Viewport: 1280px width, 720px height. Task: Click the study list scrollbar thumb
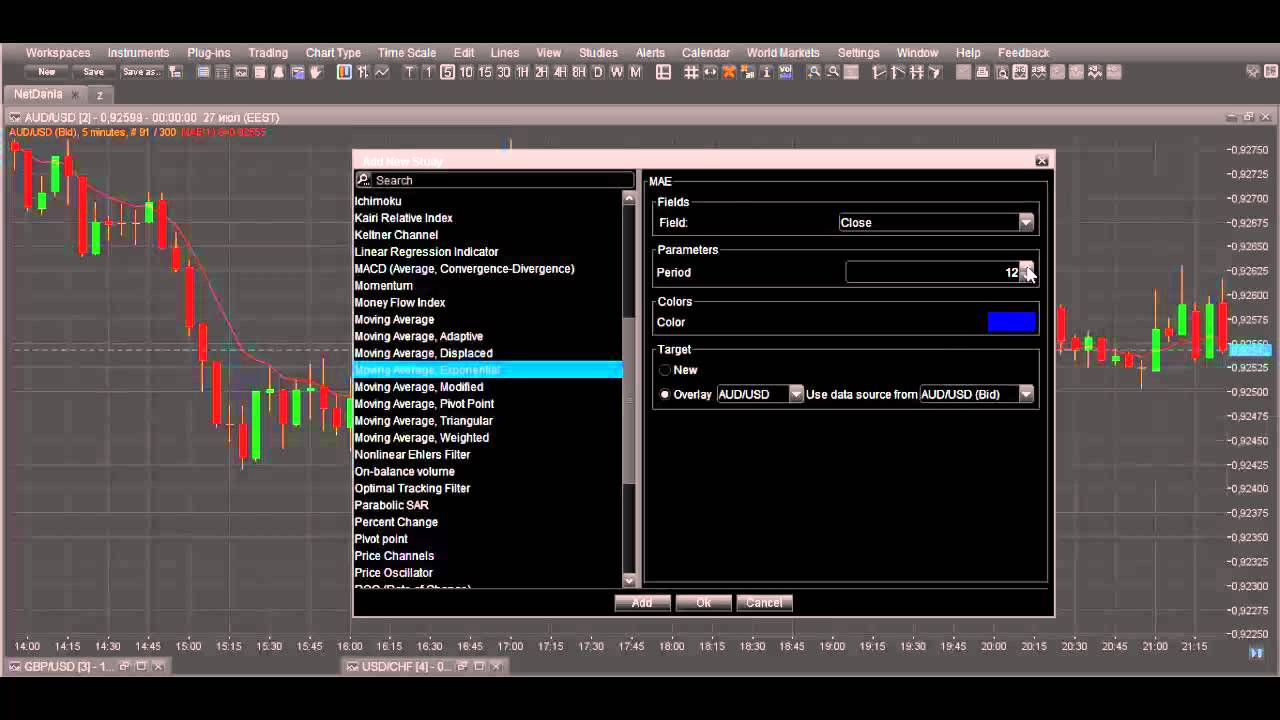[x=629, y=400]
